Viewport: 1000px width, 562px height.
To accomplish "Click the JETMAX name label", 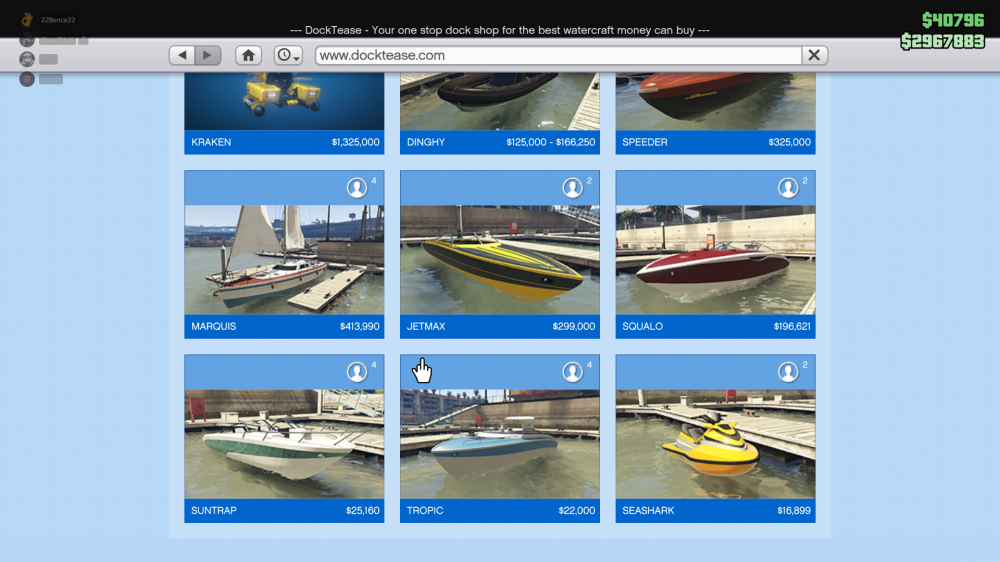I will click(x=426, y=327).
